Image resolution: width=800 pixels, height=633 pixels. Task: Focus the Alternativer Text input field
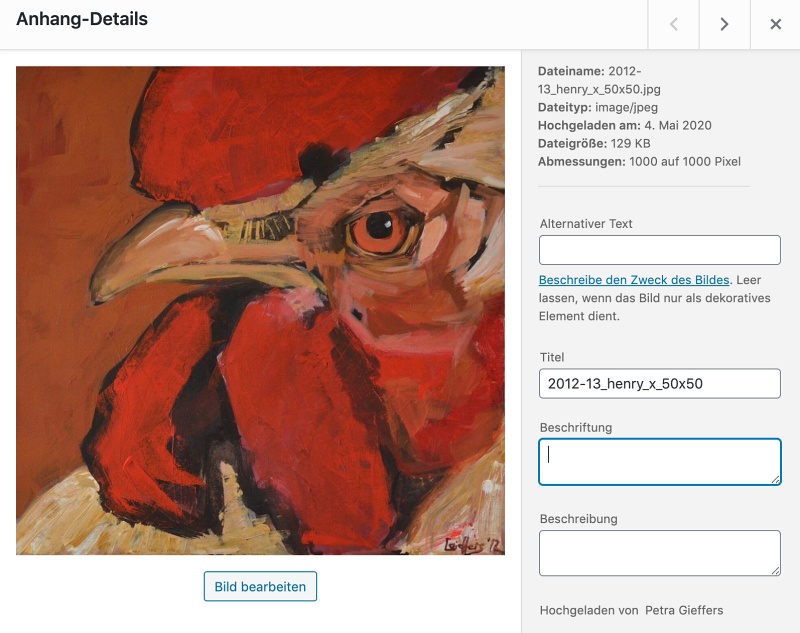click(659, 250)
